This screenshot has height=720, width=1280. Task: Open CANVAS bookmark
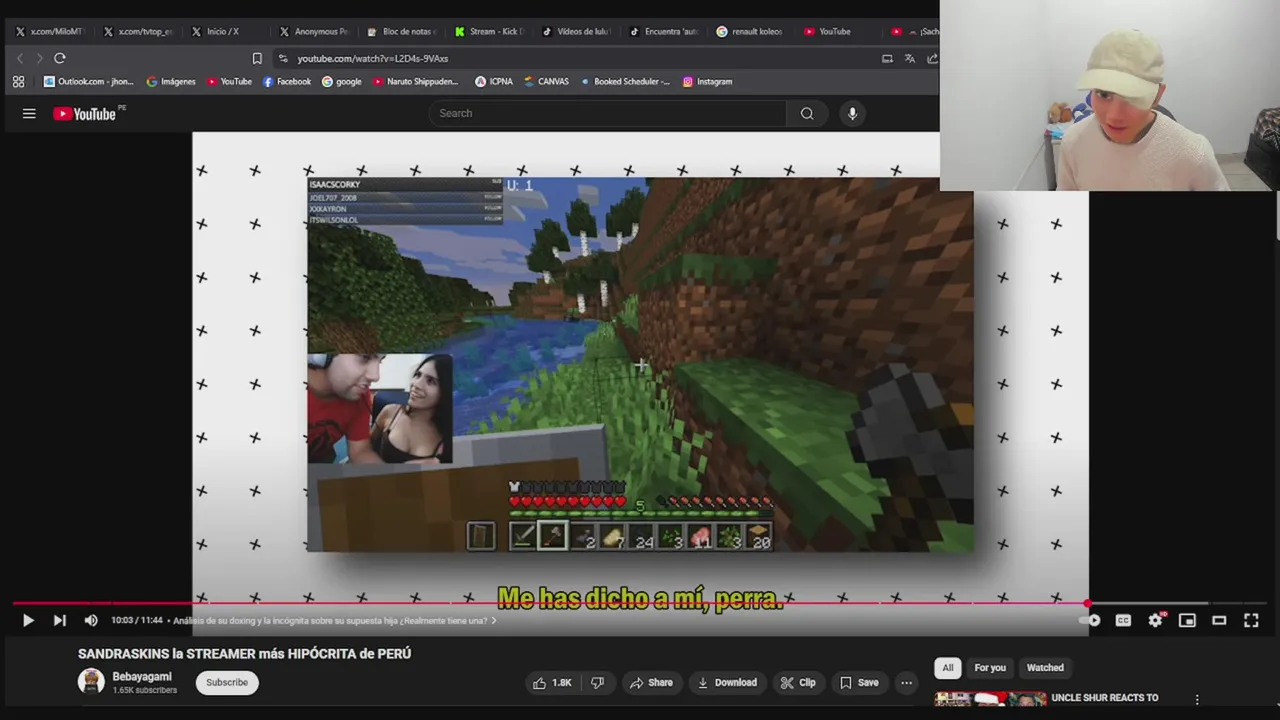pyautogui.click(x=546, y=82)
